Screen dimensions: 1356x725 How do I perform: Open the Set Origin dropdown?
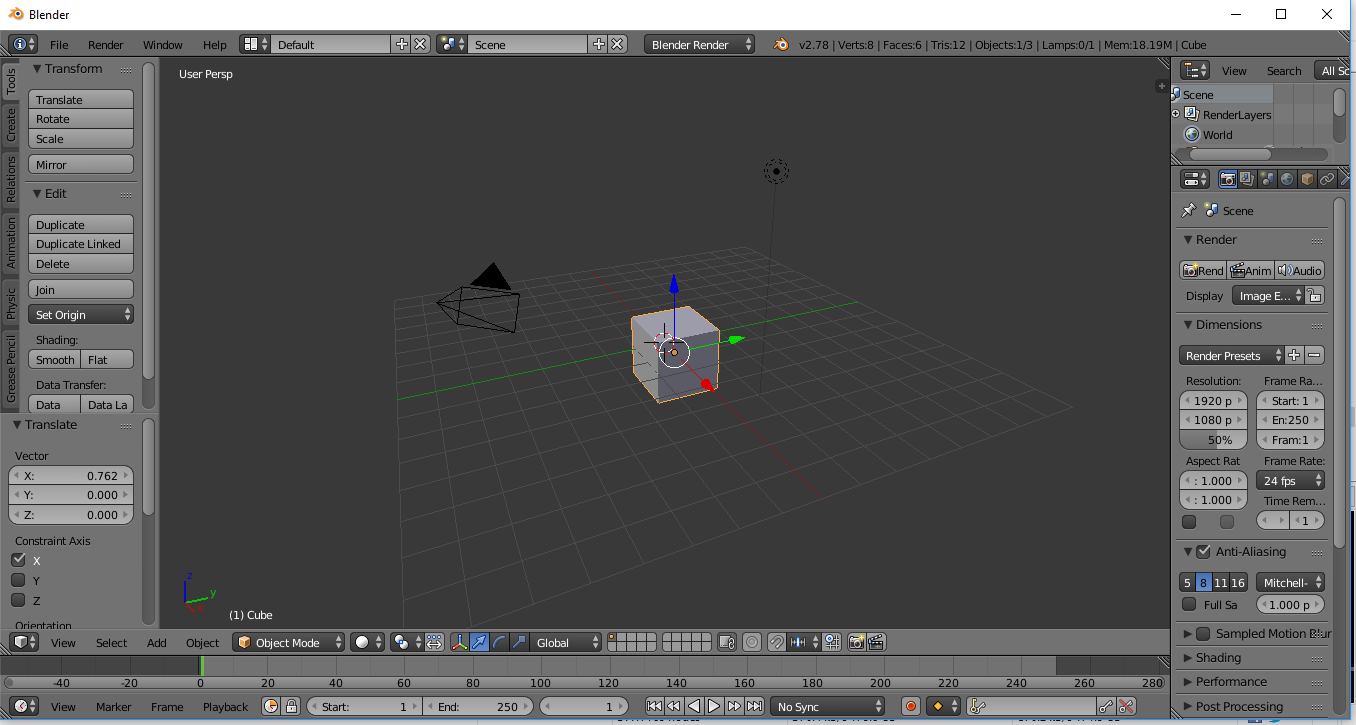[x=81, y=314]
